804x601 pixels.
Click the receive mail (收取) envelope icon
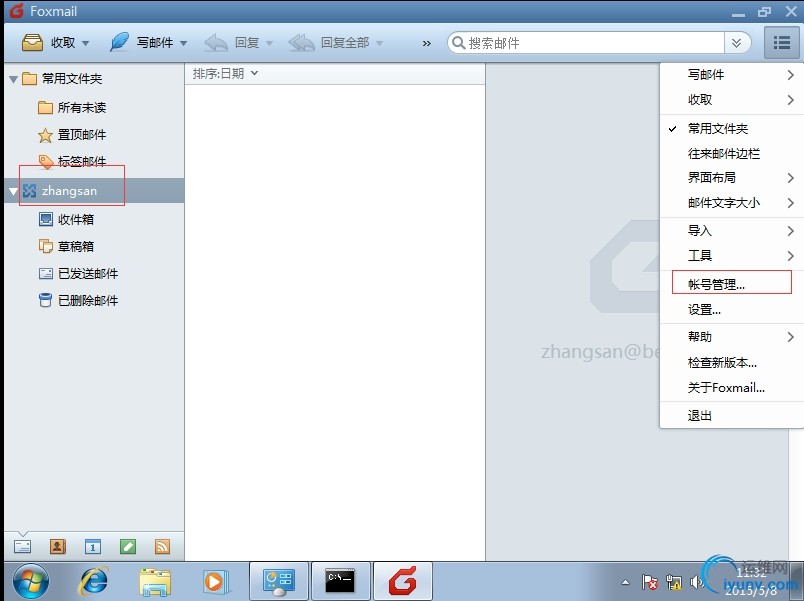[32, 43]
